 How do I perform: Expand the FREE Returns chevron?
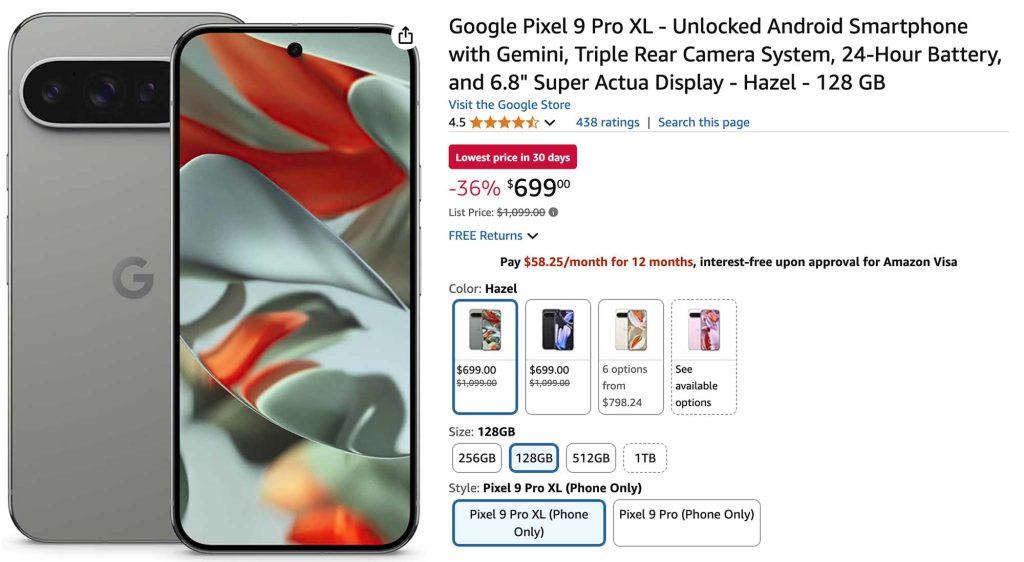pos(532,236)
